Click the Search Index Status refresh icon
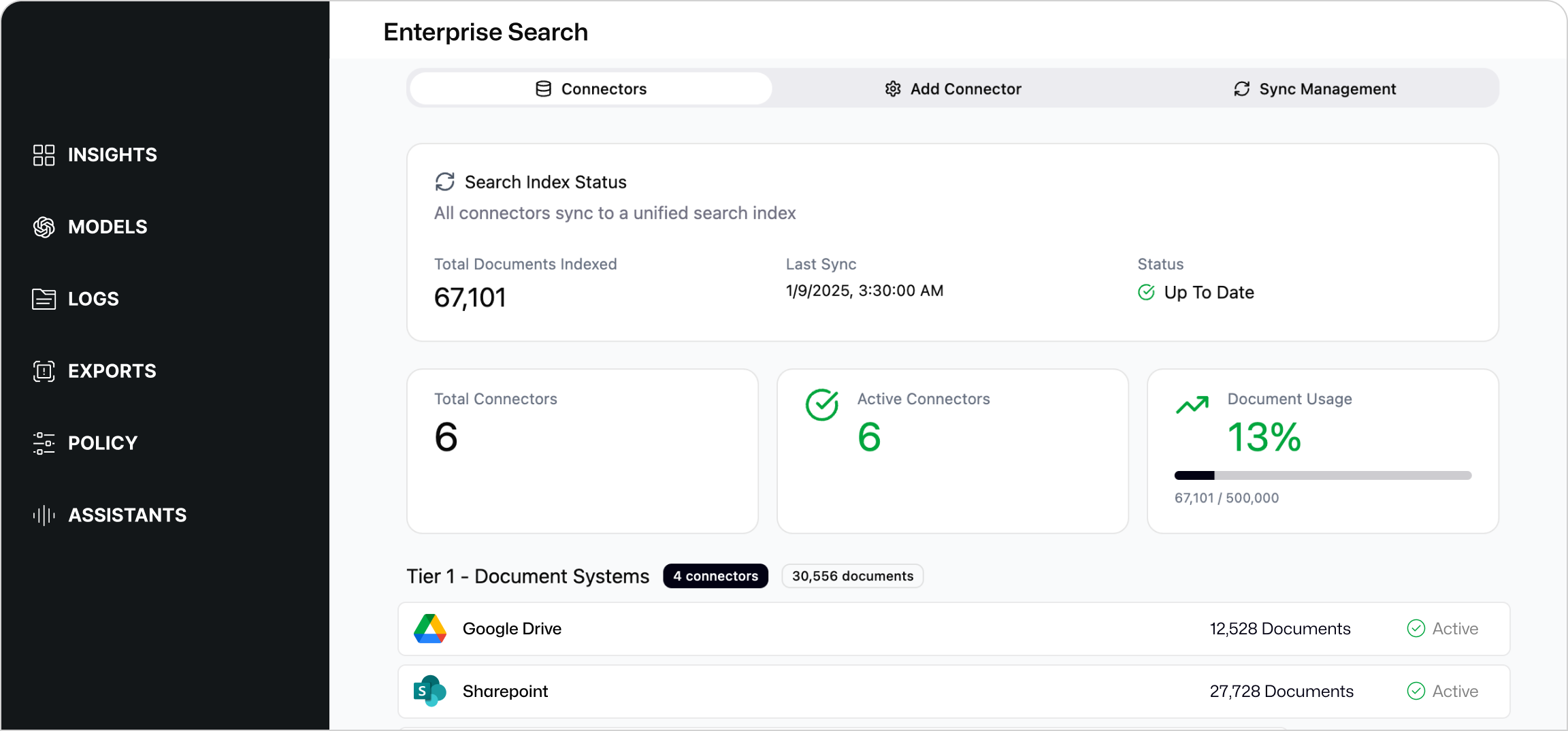Screen dimensions: 1568x731 [445, 182]
